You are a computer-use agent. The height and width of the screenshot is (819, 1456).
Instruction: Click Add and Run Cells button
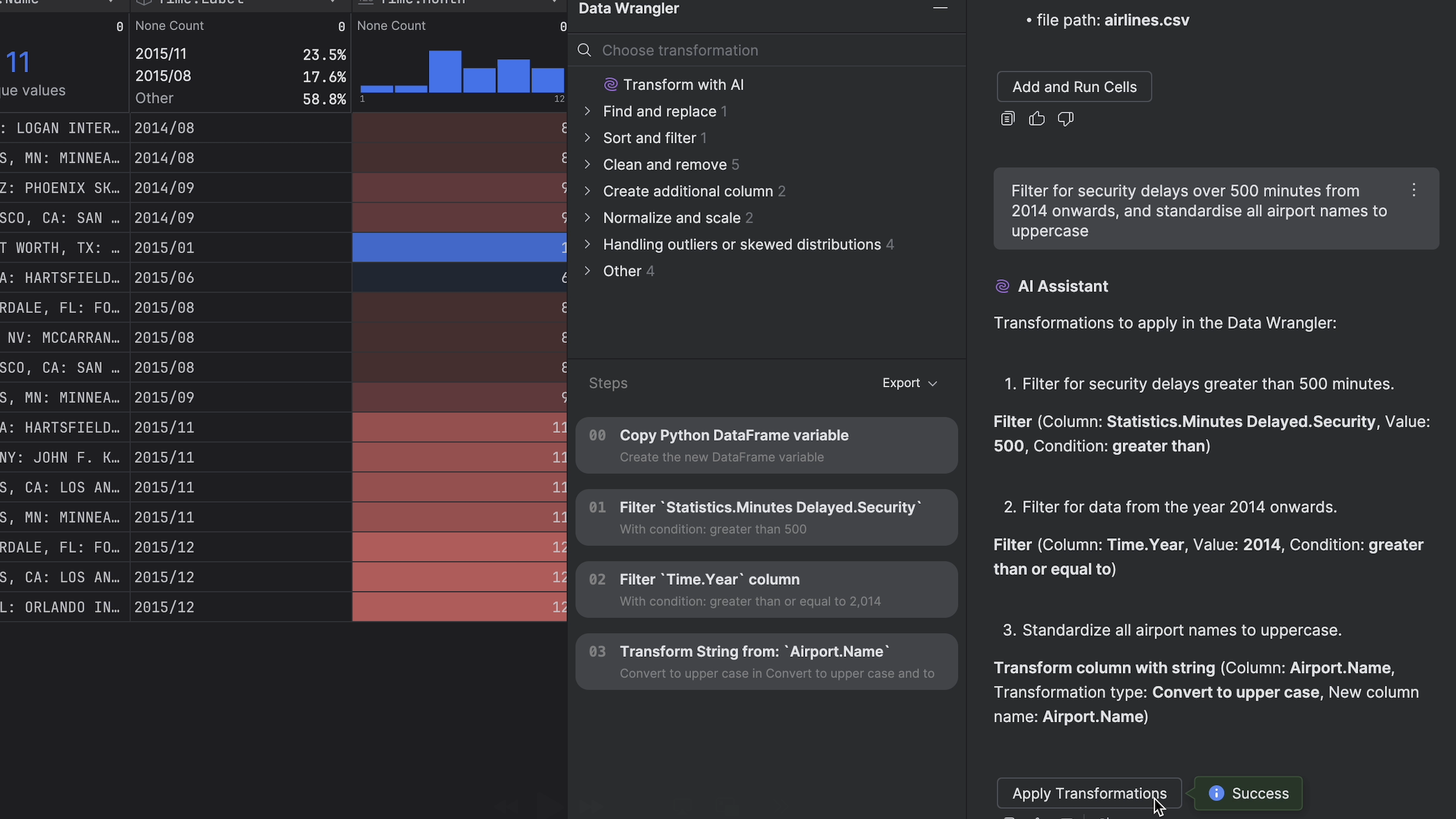coord(1074,86)
